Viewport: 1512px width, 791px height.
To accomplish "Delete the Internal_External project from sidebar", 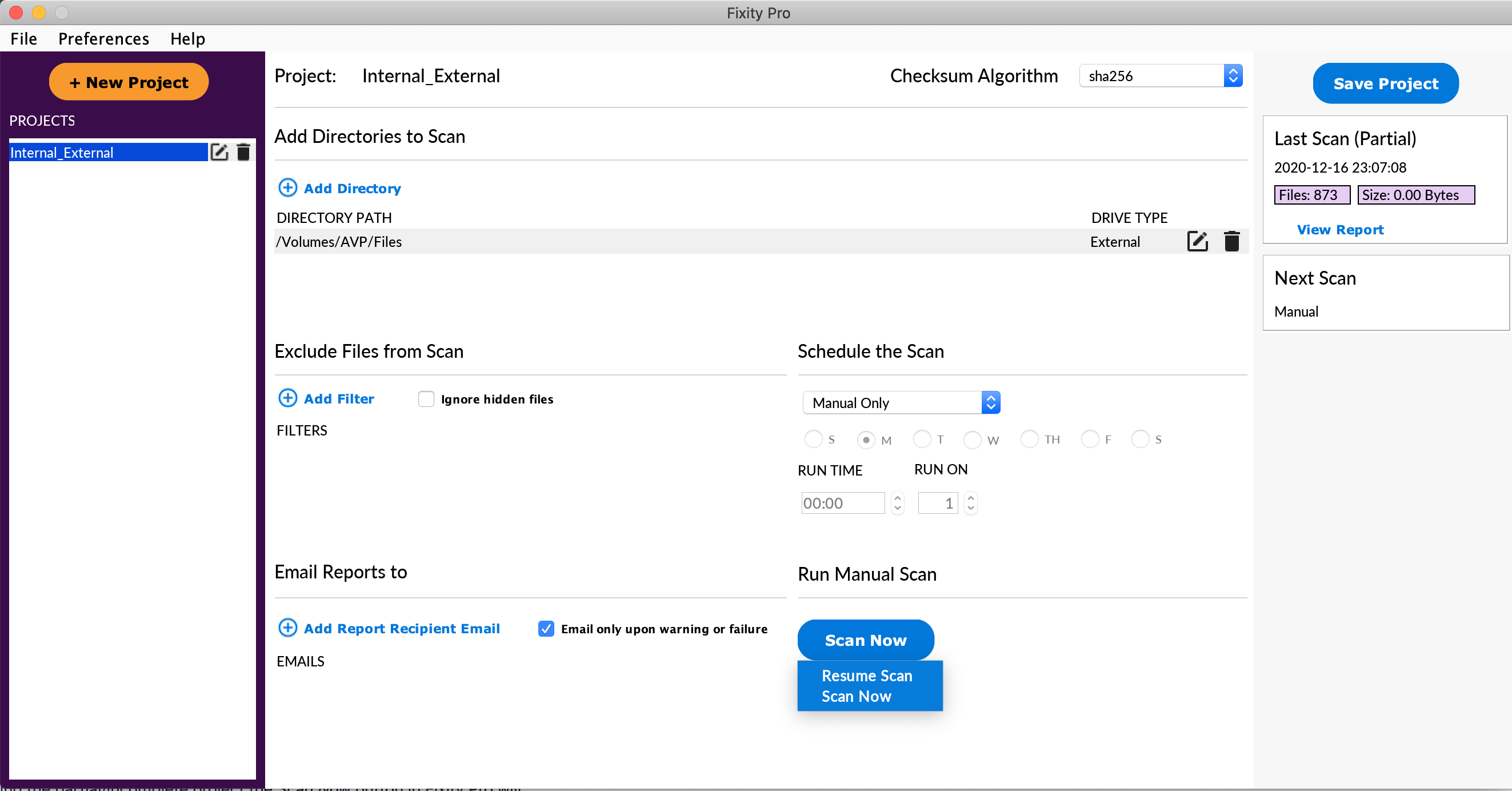I will click(243, 152).
